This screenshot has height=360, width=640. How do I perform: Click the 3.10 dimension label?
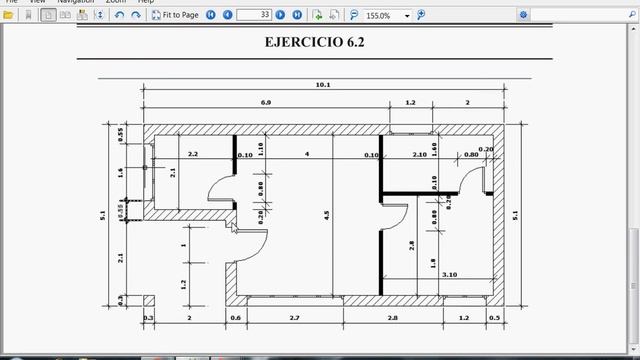pos(449,275)
